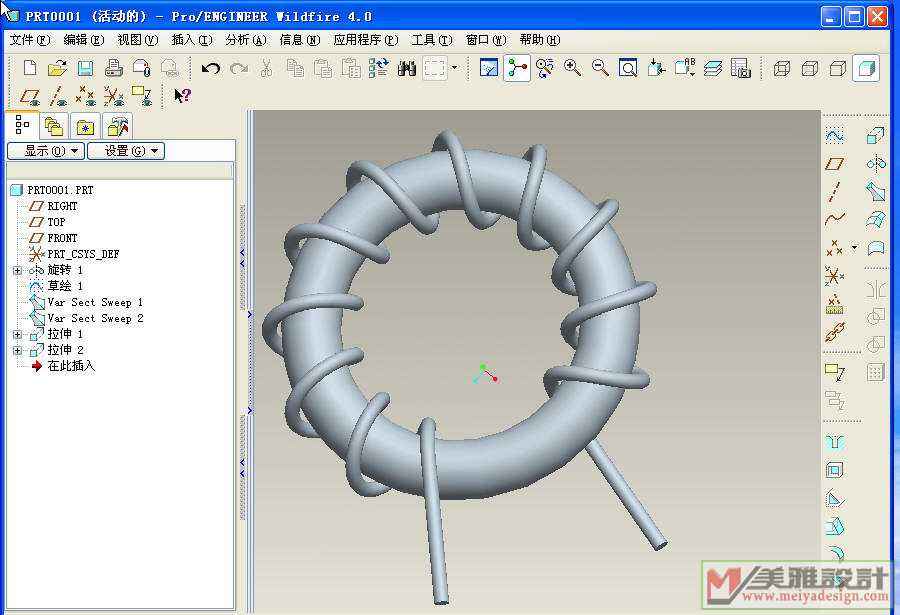
Task: Toggle datum axes display
Action: pyautogui.click(x=58, y=97)
